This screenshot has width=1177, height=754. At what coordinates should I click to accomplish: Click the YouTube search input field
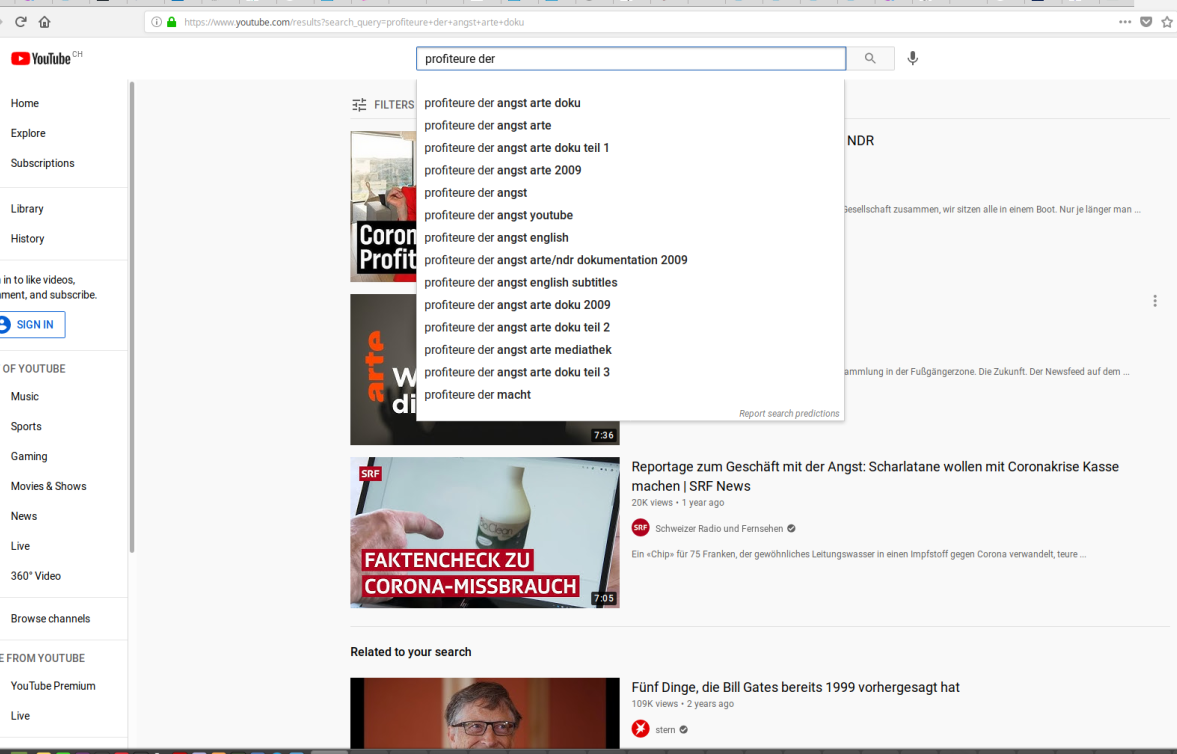tap(631, 59)
